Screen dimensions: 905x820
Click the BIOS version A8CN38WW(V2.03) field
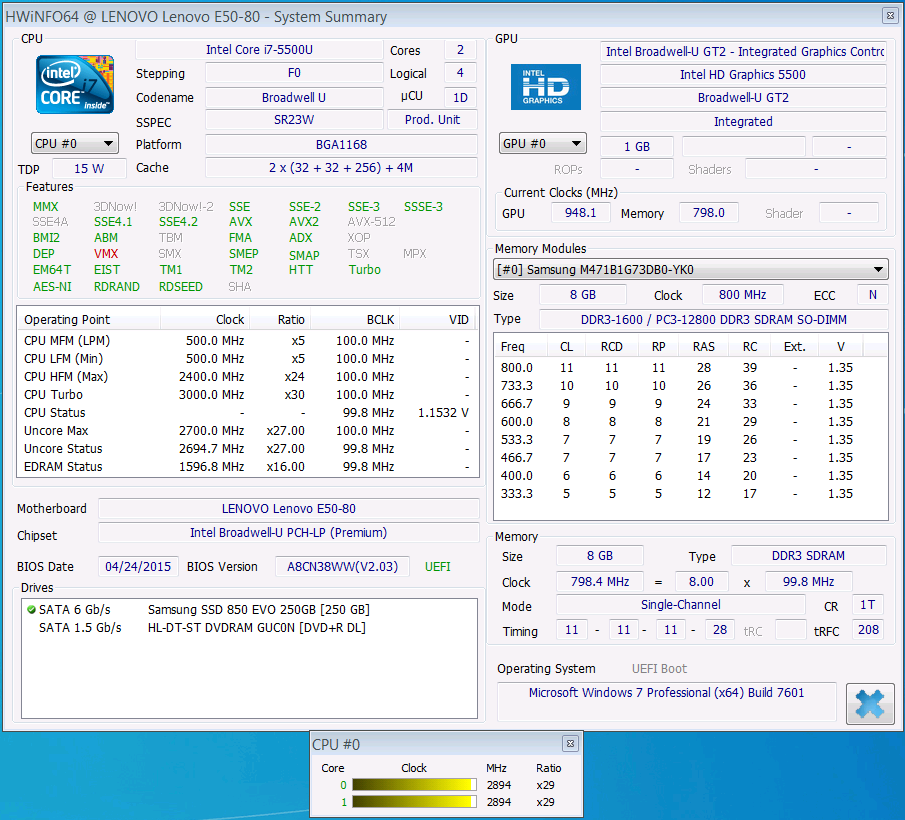pyautogui.click(x=342, y=567)
